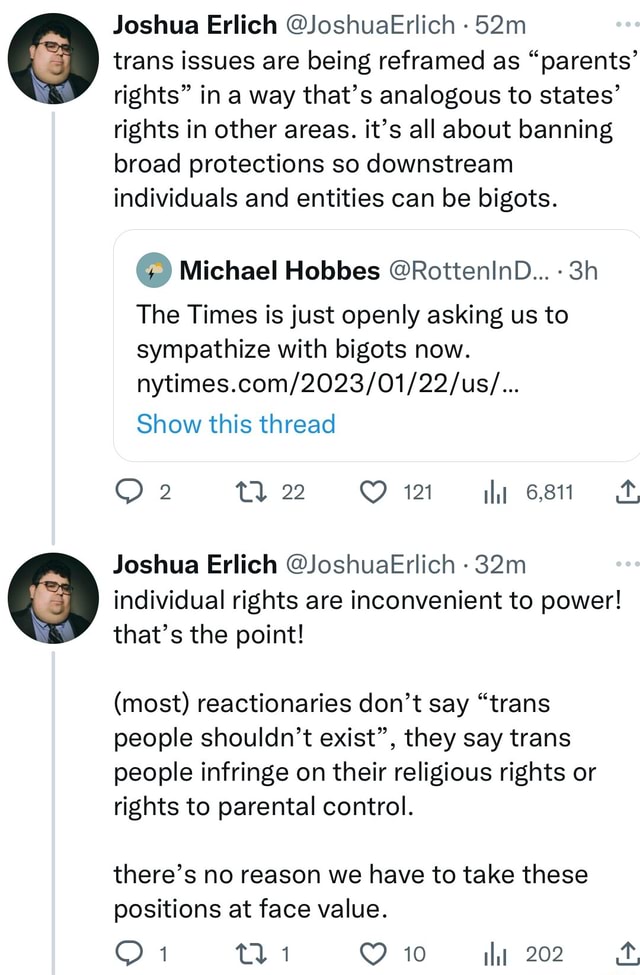Click Joshua Erlich's profile avatar

(x=54, y=60)
